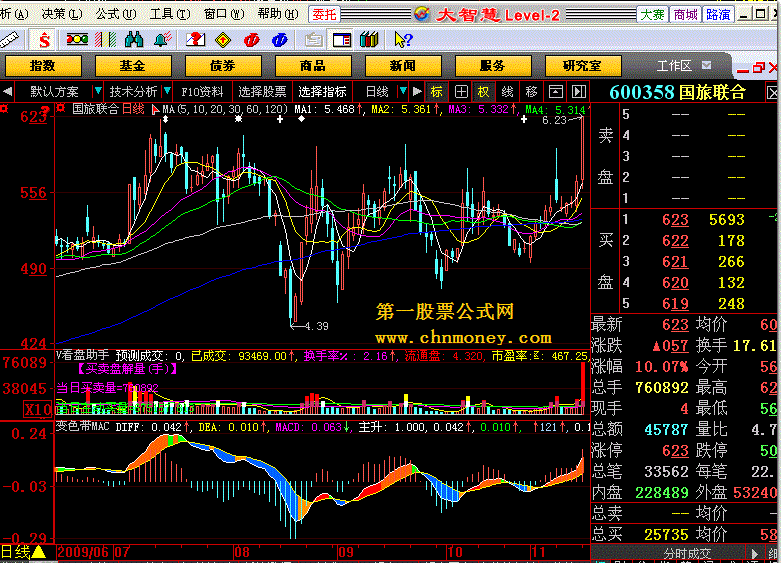Click the red dollar sign icon
784x563 pixels.
(x=44, y=40)
